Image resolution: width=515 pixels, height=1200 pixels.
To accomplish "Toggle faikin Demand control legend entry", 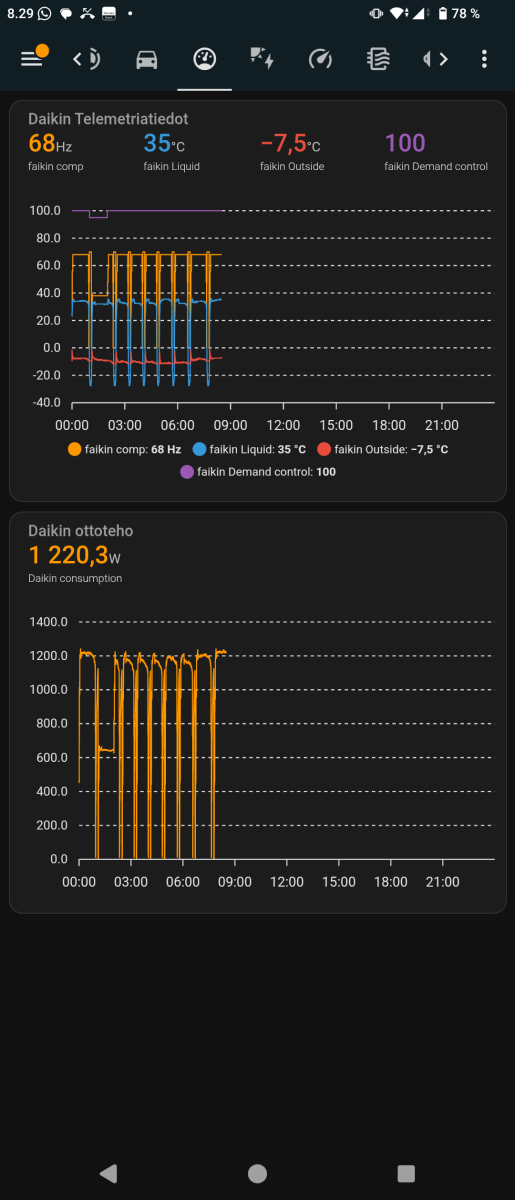I will tap(258, 471).
